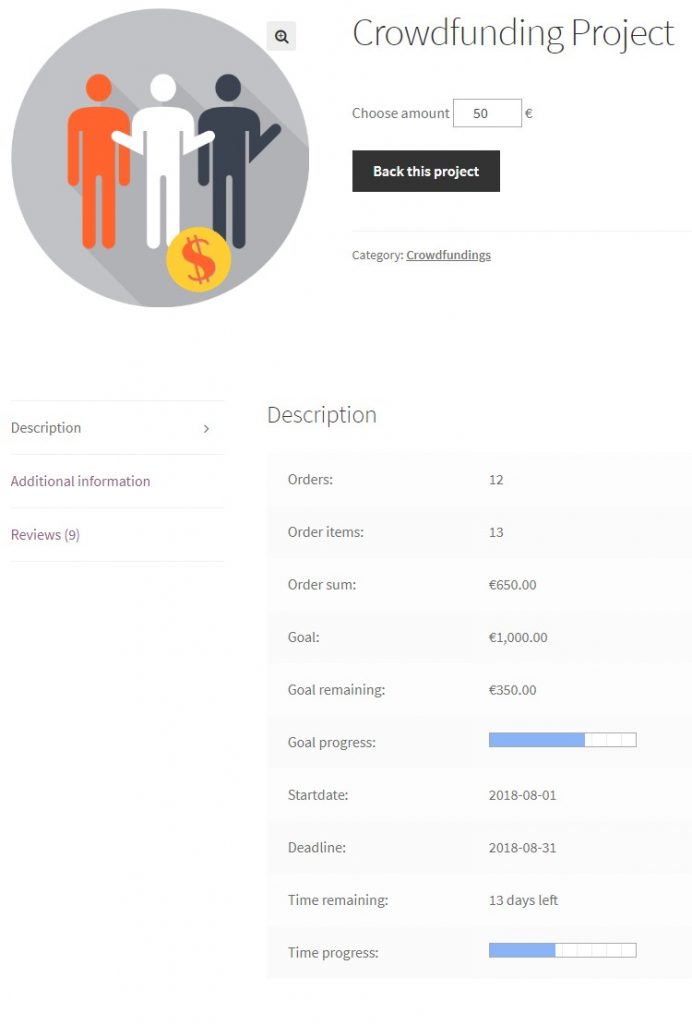Select the €650.00 order sum value

tap(512, 584)
